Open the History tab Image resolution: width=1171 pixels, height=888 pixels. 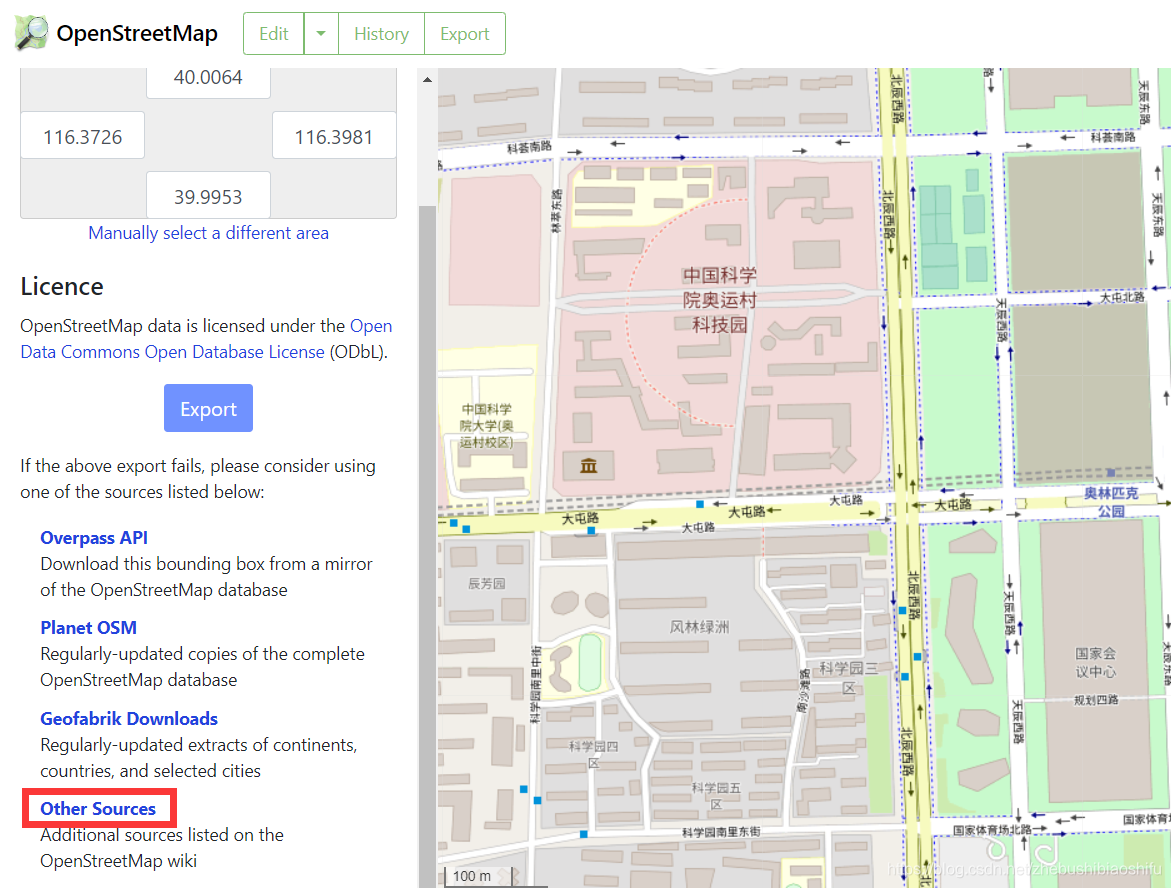coord(381,33)
